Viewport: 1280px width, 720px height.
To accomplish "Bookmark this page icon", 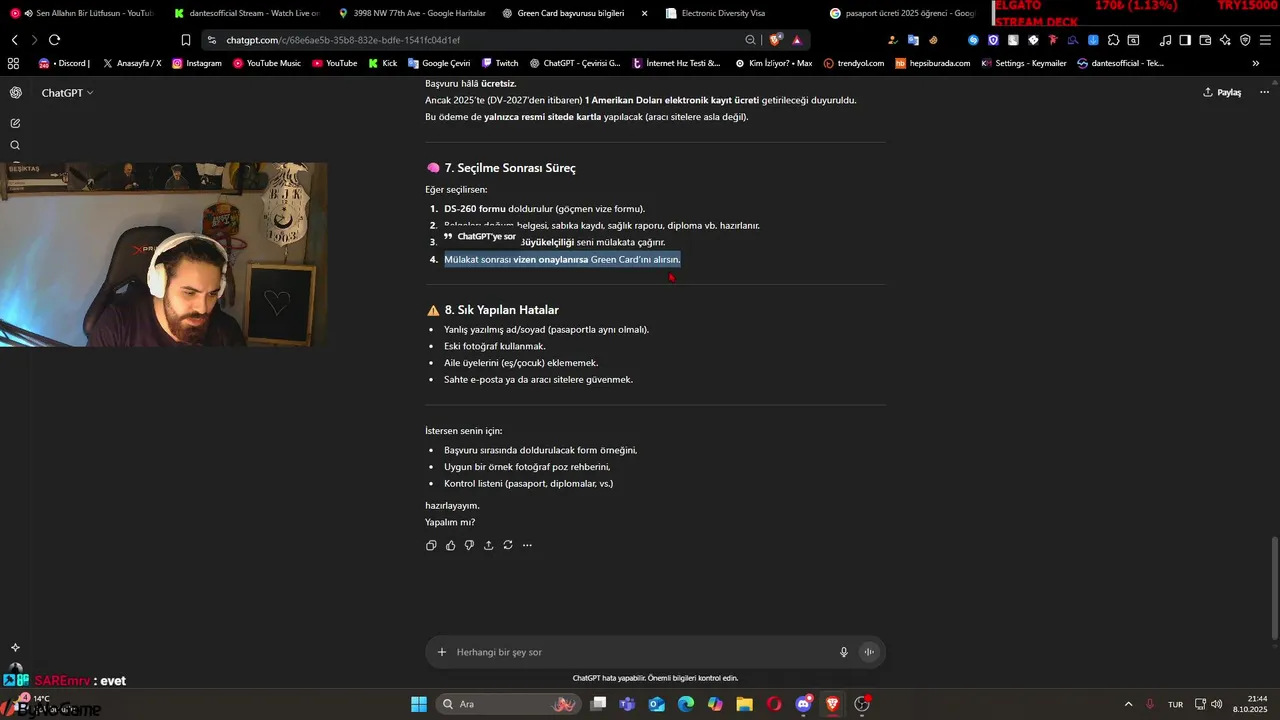I will 186,40.
